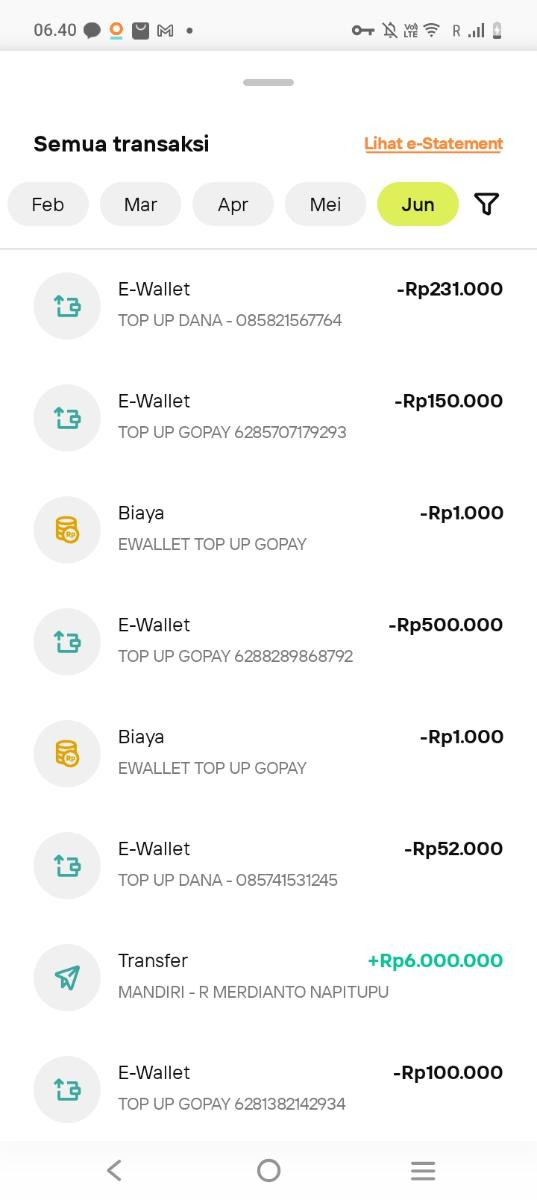Open the transaction filter funnel icon
This screenshot has width=537, height=1200.
point(486,204)
